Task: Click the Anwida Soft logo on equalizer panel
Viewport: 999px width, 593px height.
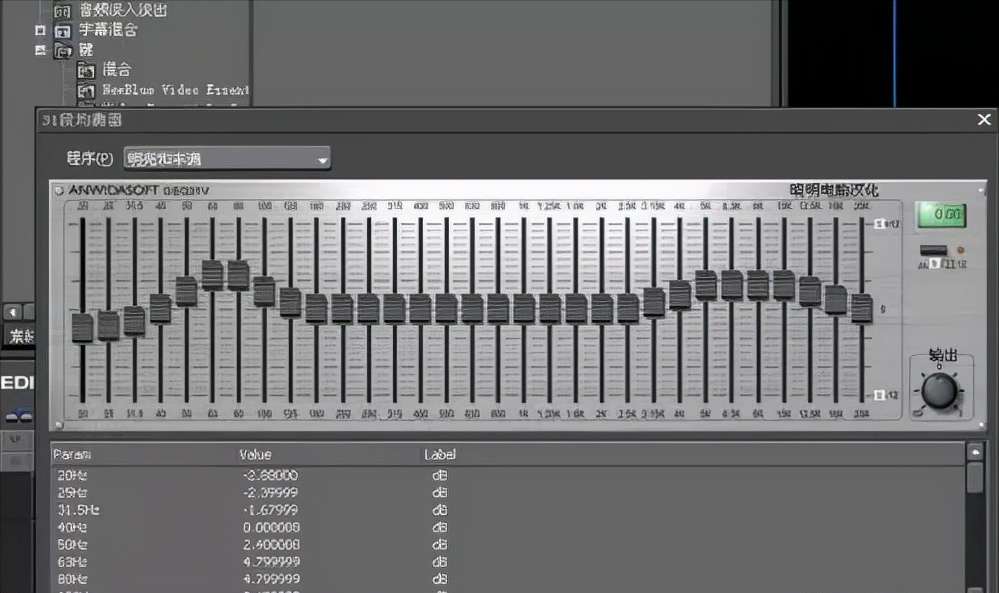Action: tap(130, 190)
